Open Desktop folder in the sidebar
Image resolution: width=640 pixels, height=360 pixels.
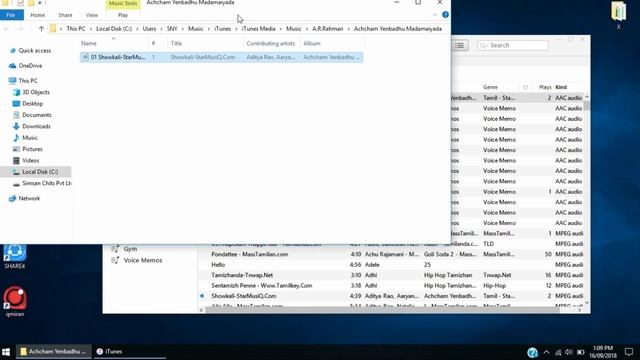(32, 104)
